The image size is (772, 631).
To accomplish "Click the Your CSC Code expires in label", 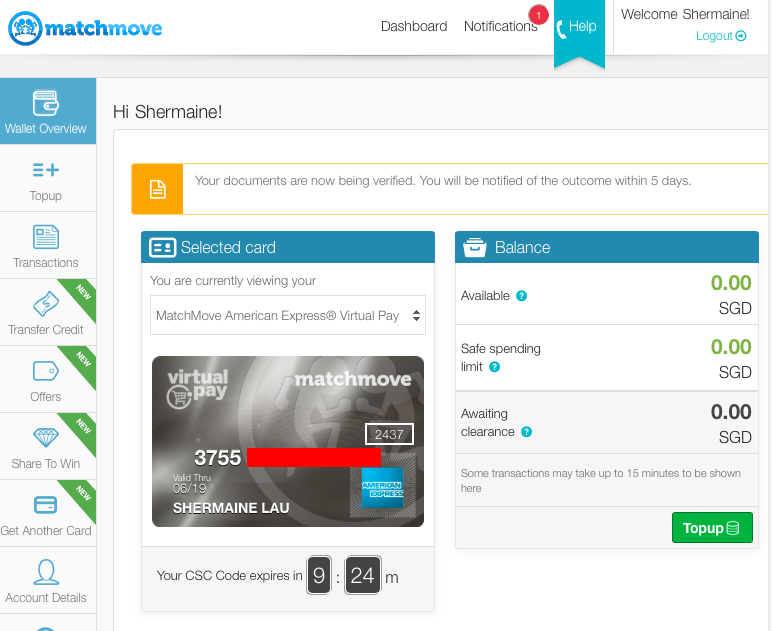I will [x=229, y=575].
